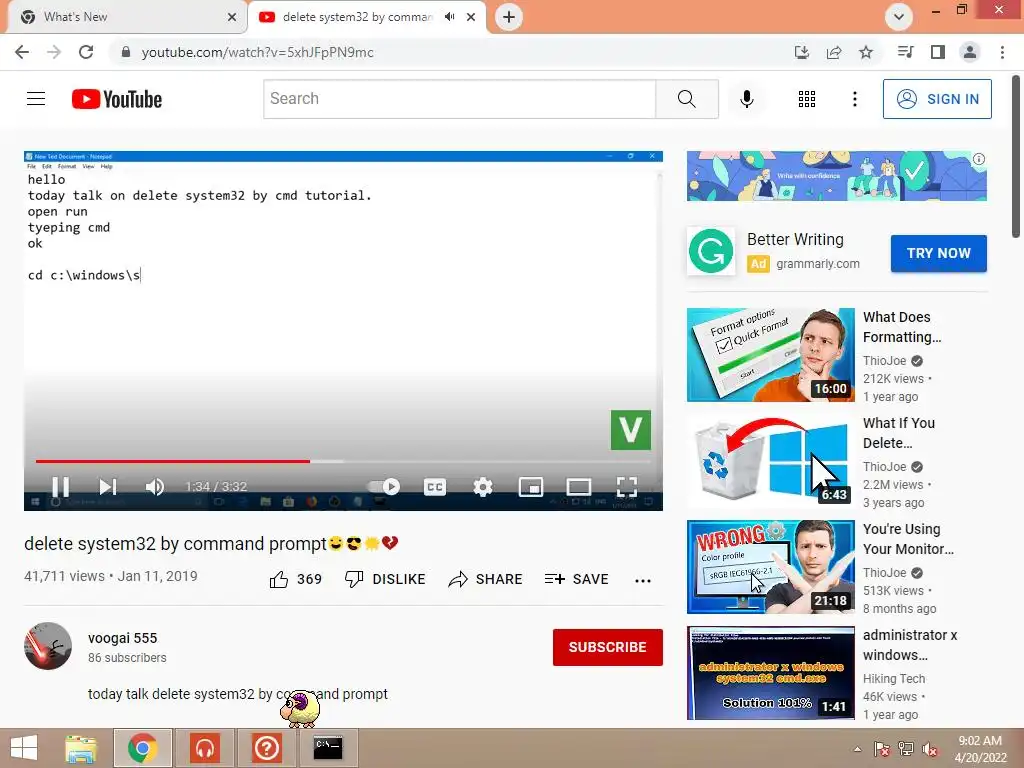Image resolution: width=1024 pixels, height=768 pixels.
Task: Click the Grammarly TRY NOW button
Action: coord(938,253)
